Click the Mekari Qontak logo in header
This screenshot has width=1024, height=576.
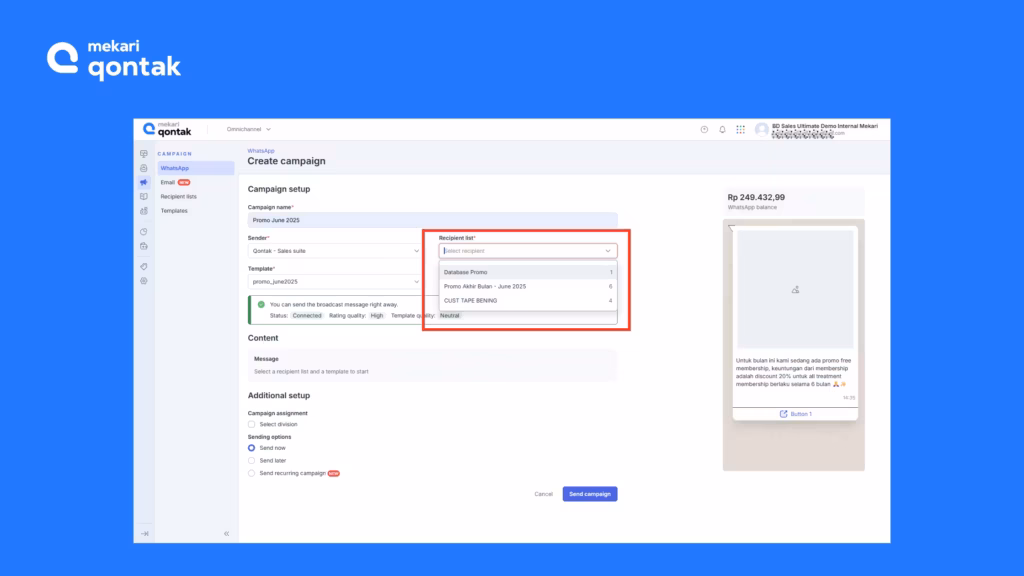(x=167, y=129)
